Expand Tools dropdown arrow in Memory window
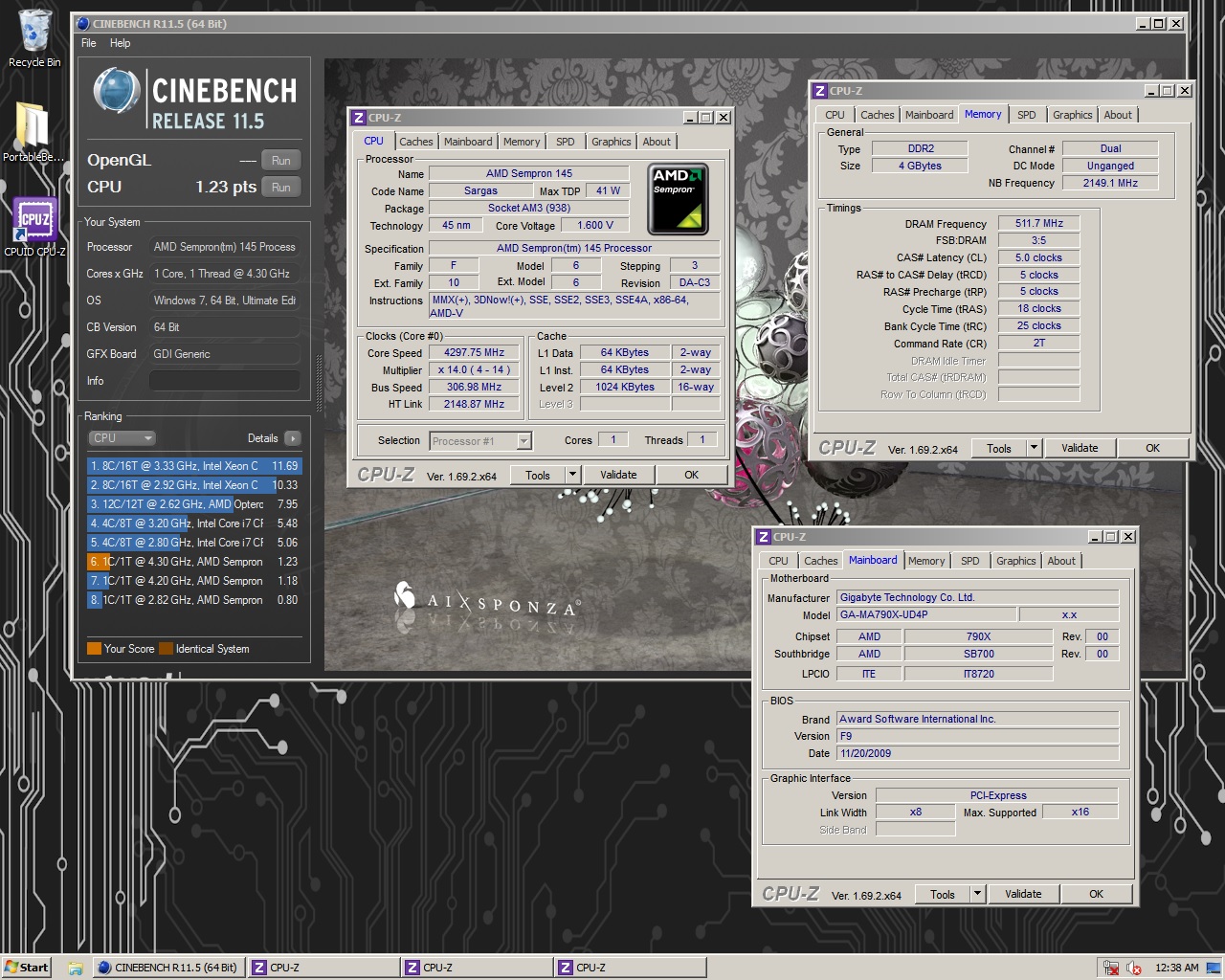This screenshot has height=980, width=1225. [x=1034, y=448]
